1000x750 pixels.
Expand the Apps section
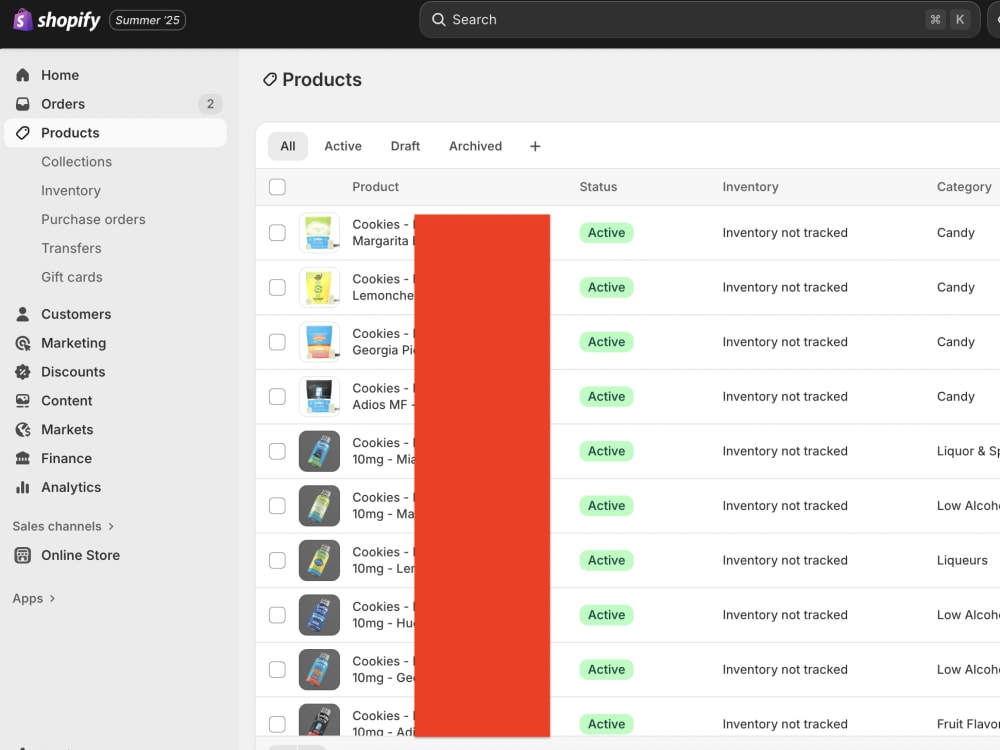coord(34,598)
